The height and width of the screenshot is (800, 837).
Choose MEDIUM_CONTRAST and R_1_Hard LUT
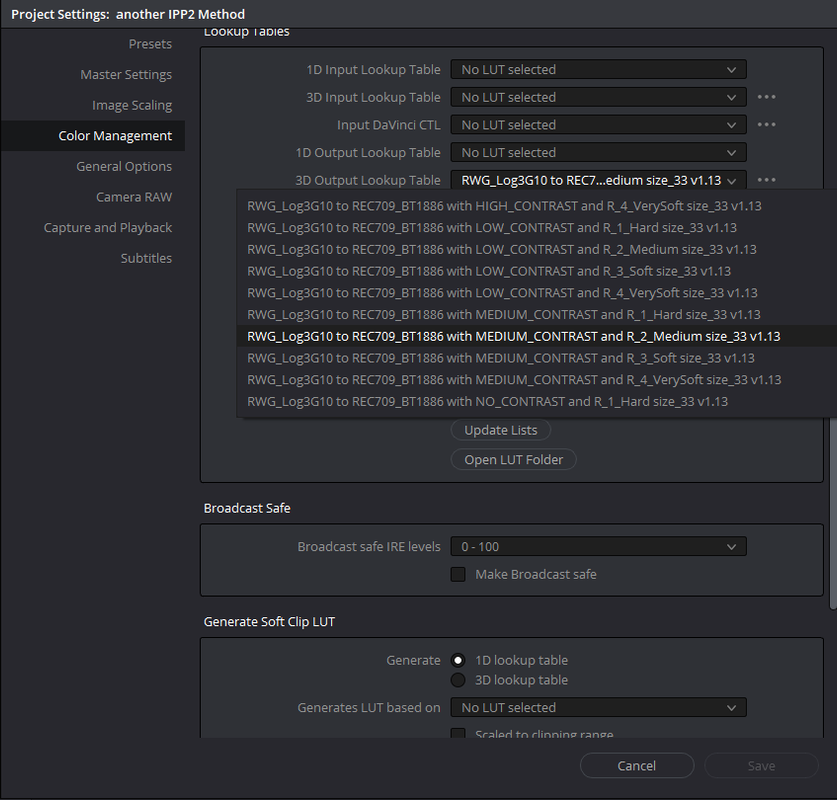pos(536,314)
